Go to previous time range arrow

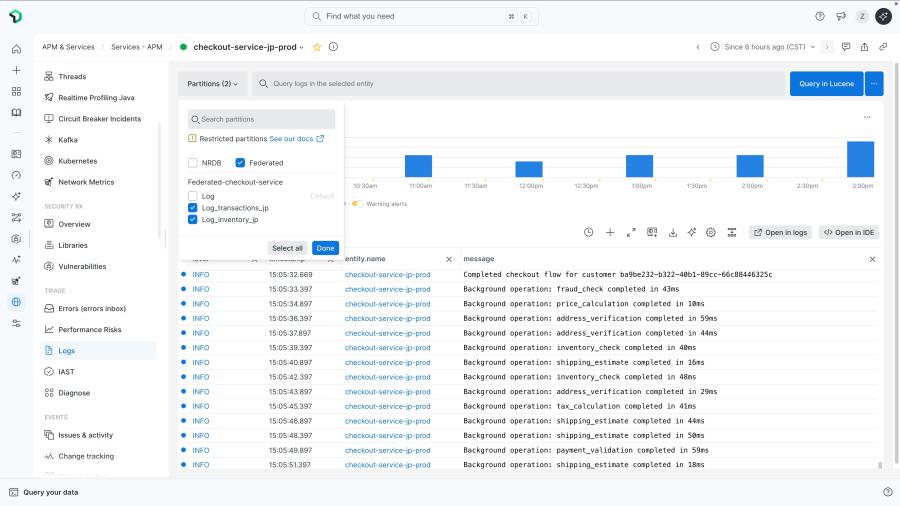click(x=698, y=47)
